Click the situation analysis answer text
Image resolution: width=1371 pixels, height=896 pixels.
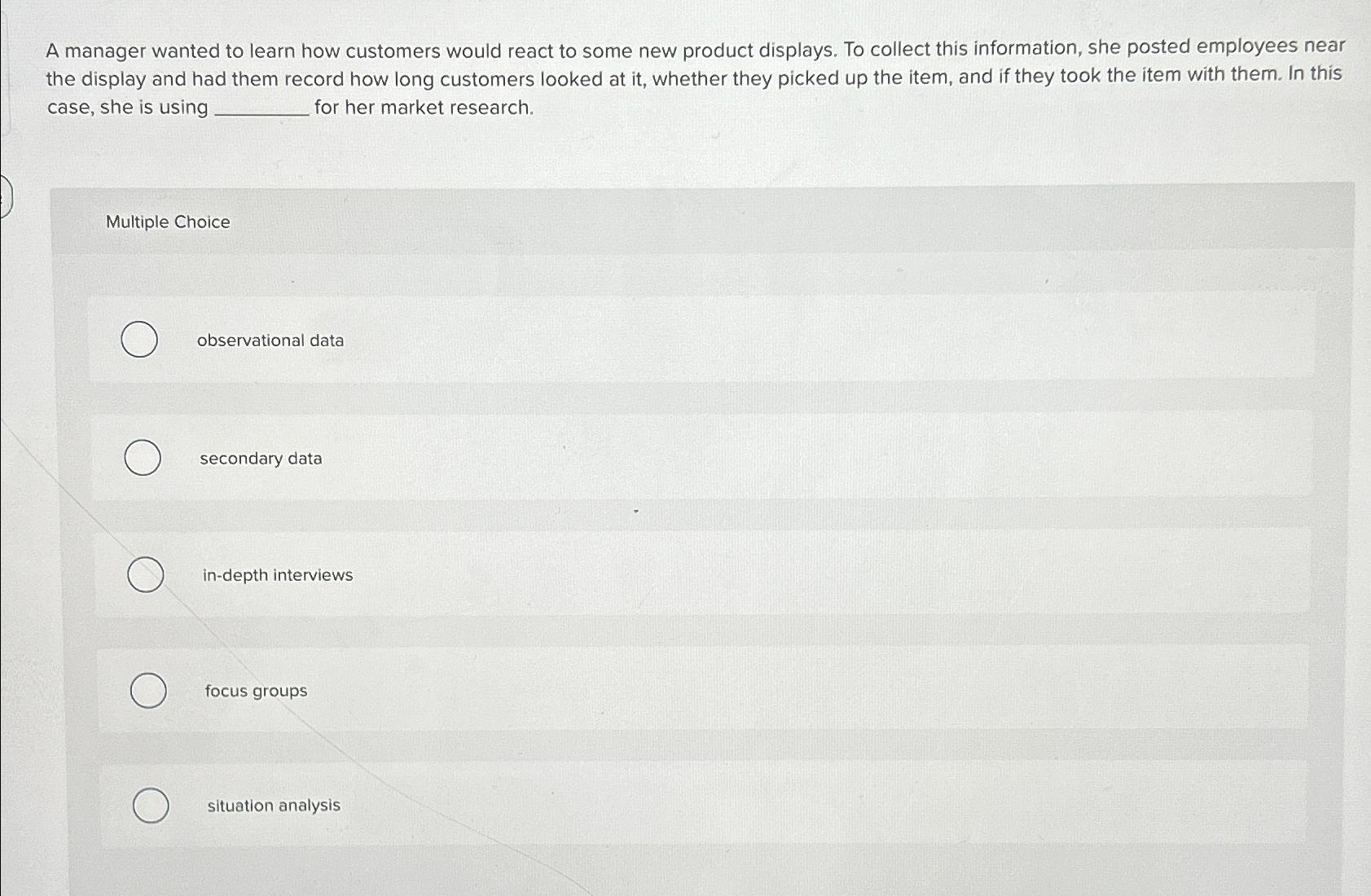coord(273,806)
